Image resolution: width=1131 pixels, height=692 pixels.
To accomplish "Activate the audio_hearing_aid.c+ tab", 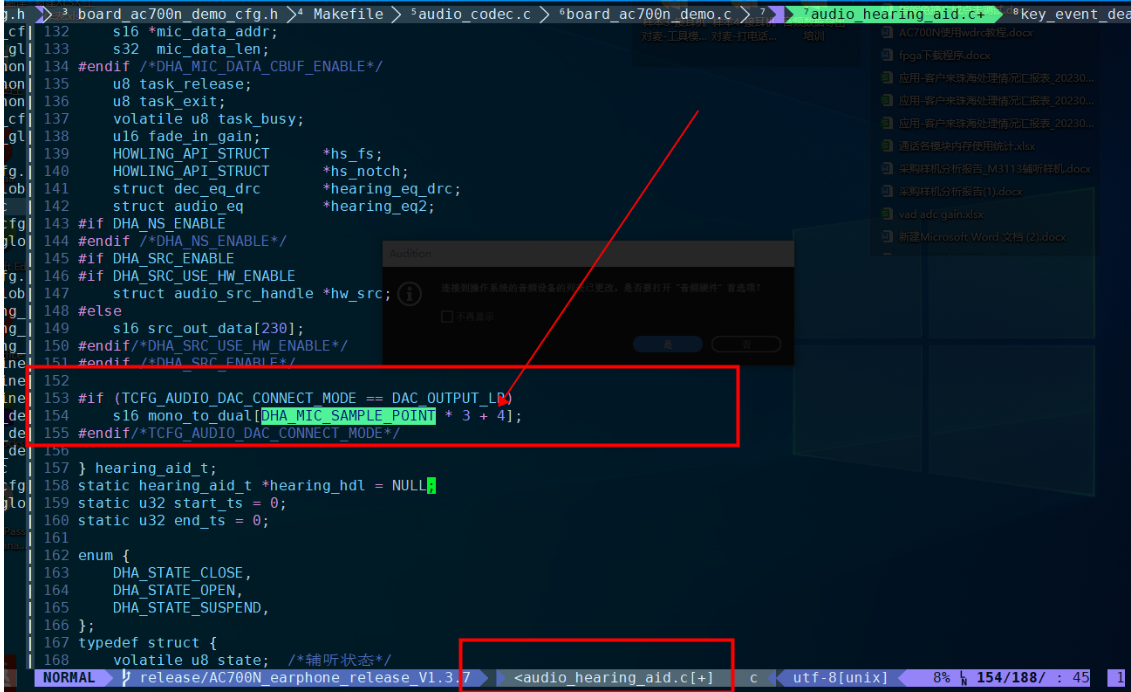I will click(x=894, y=14).
